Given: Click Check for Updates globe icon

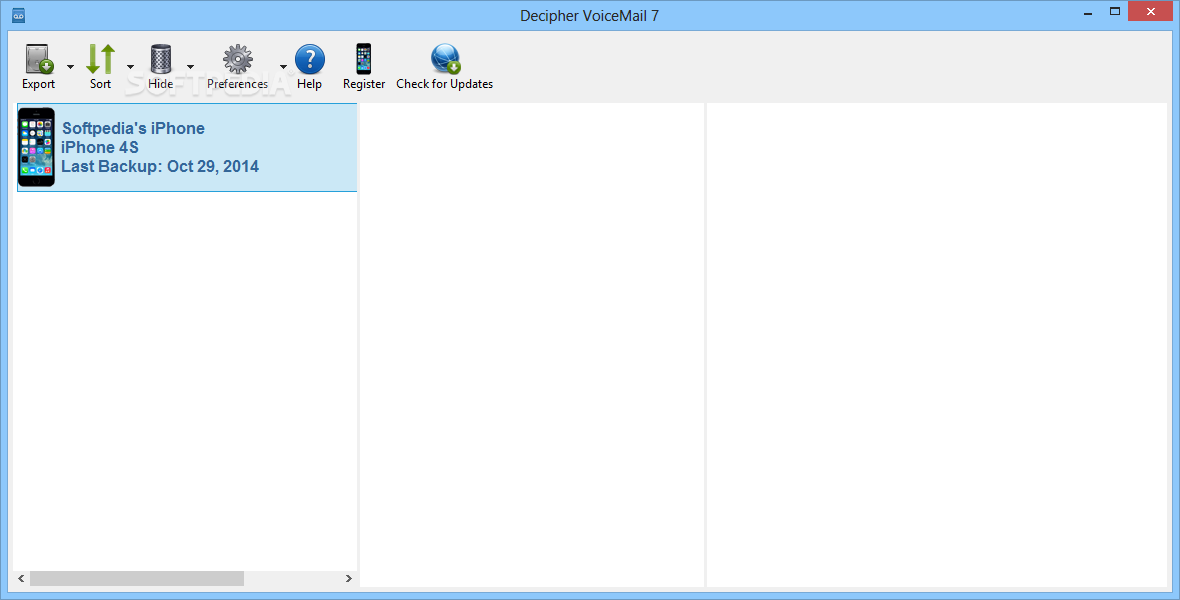Looking at the screenshot, I should tap(445, 59).
